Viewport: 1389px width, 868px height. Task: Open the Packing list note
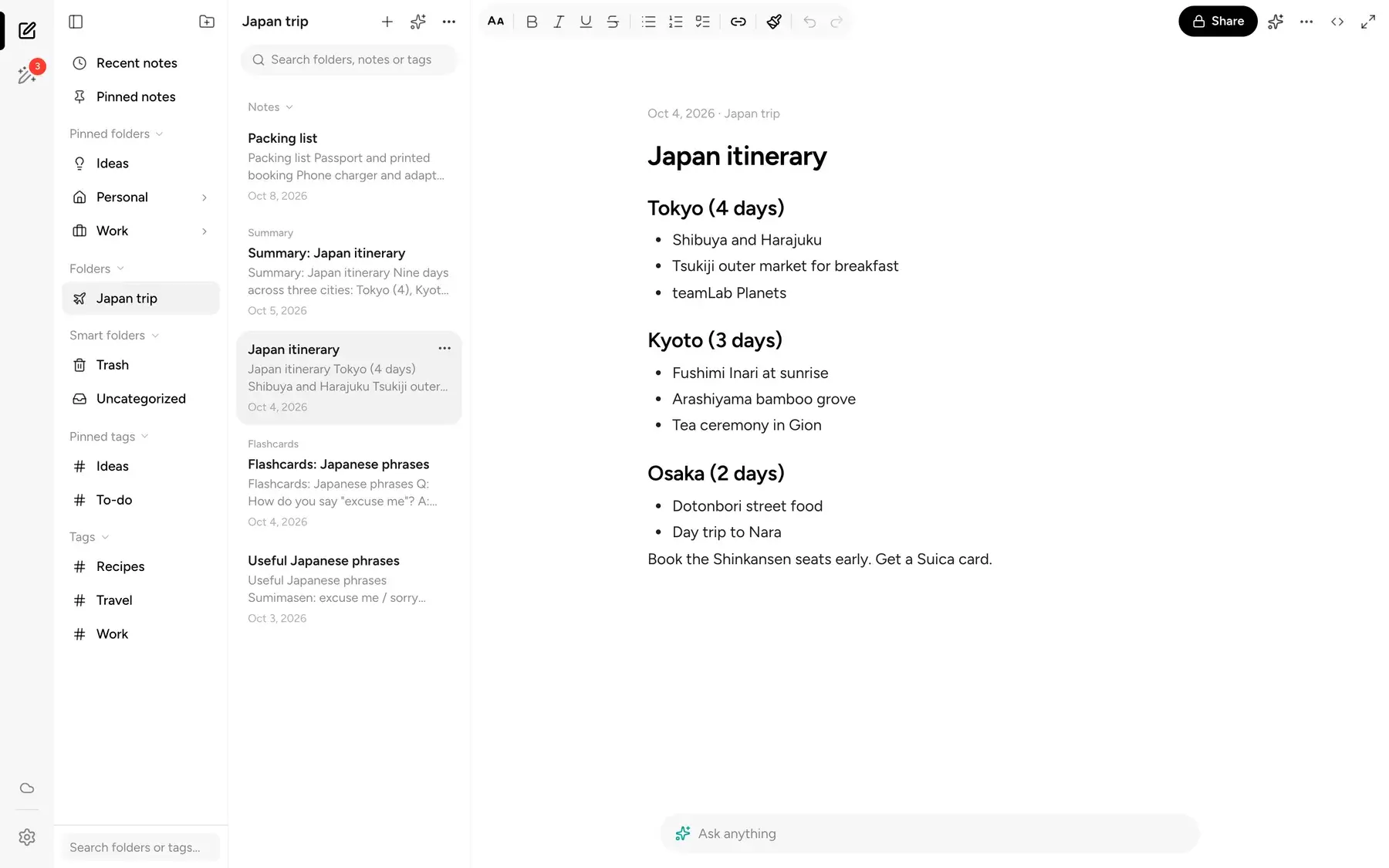coord(349,166)
